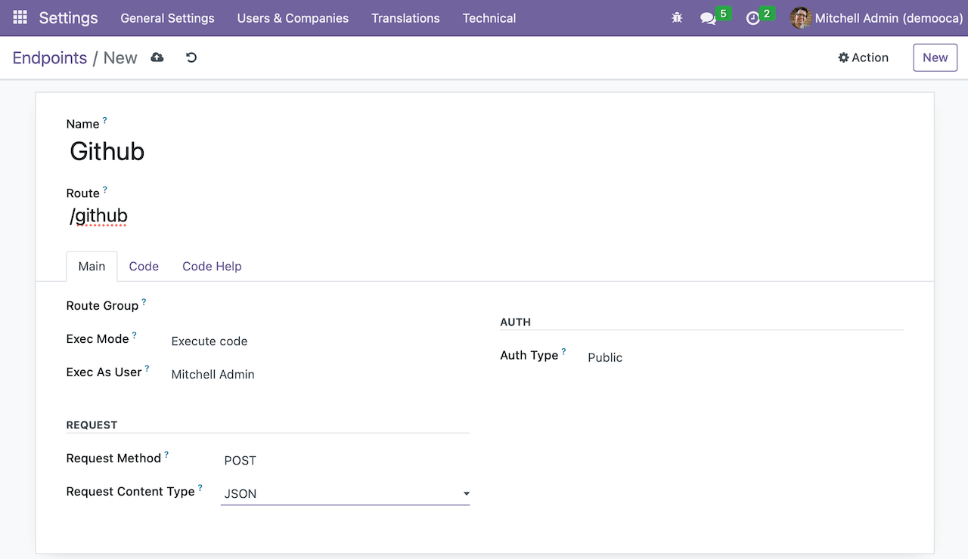The image size is (968, 559).
Task: Switch to the Code Help tab
Action: pyautogui.click(x=212, y=266)
